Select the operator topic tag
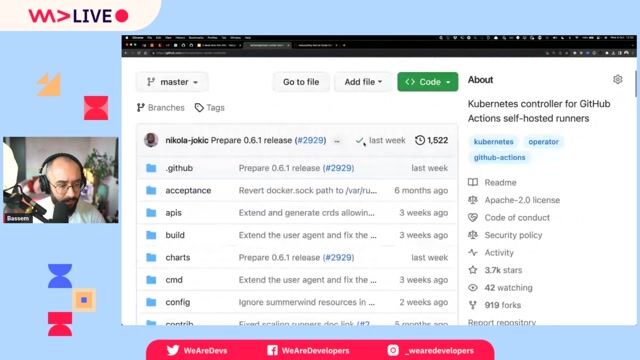 click(543, 142)
